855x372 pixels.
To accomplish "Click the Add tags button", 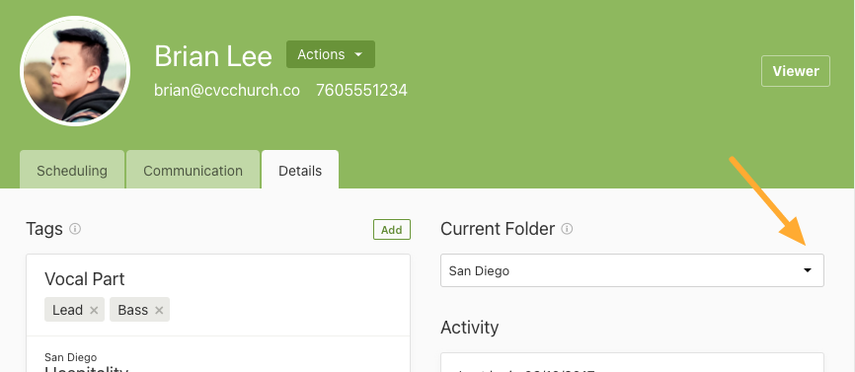I will click(x=392, y=230).
